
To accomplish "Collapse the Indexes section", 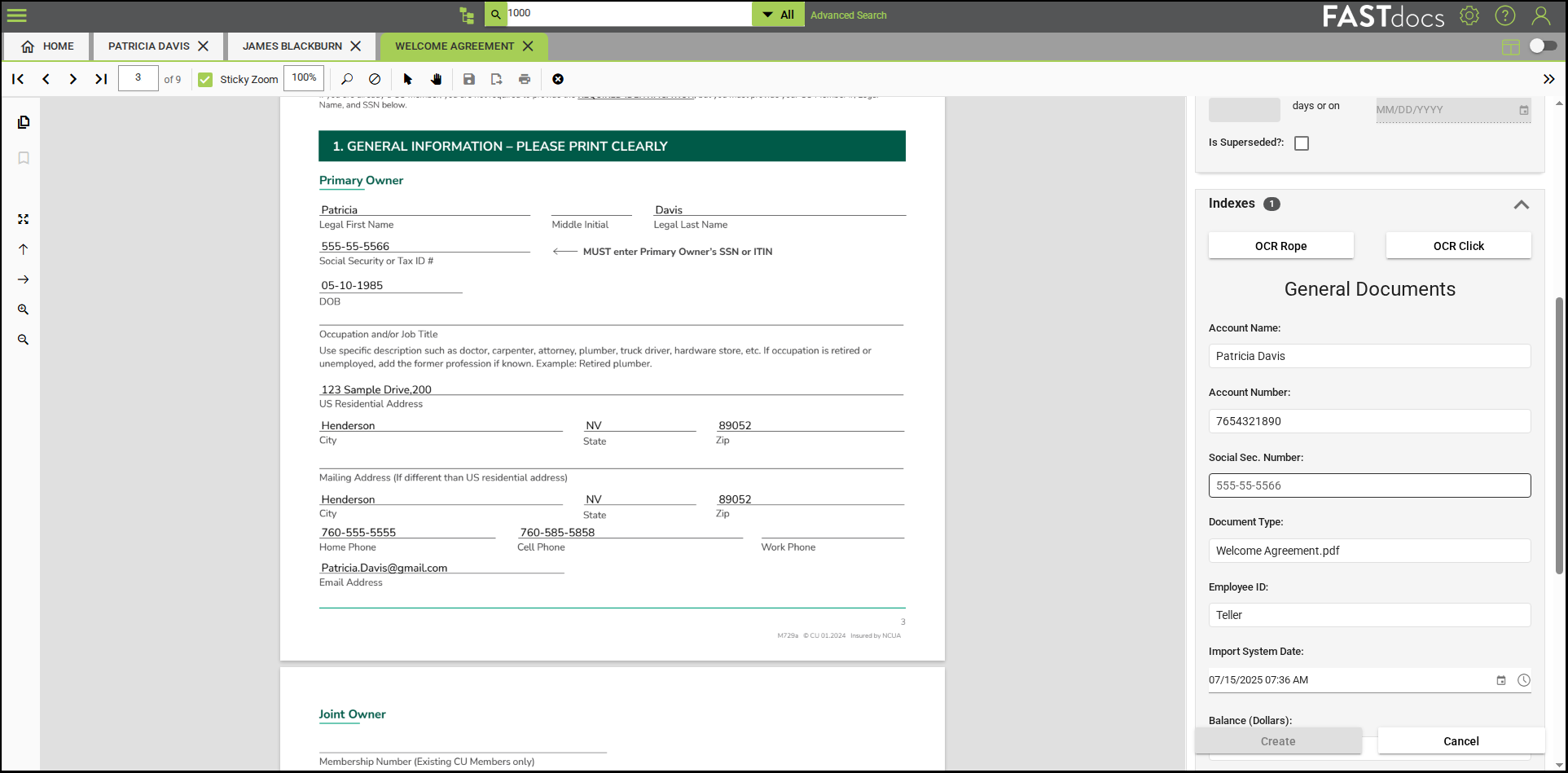I will pos(1521,204).
